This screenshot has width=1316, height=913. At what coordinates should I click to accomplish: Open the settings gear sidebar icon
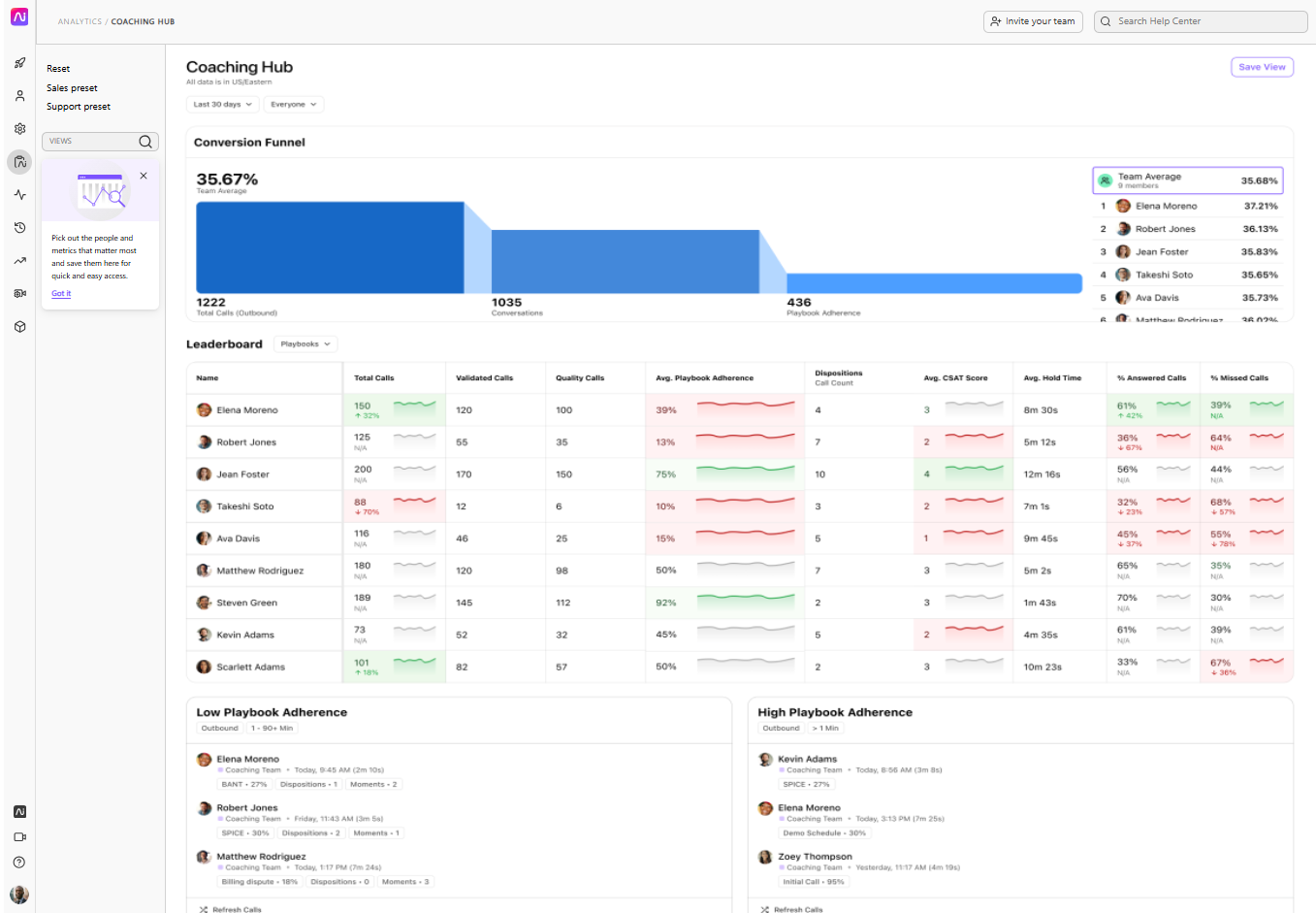click(x=19, y=129)
